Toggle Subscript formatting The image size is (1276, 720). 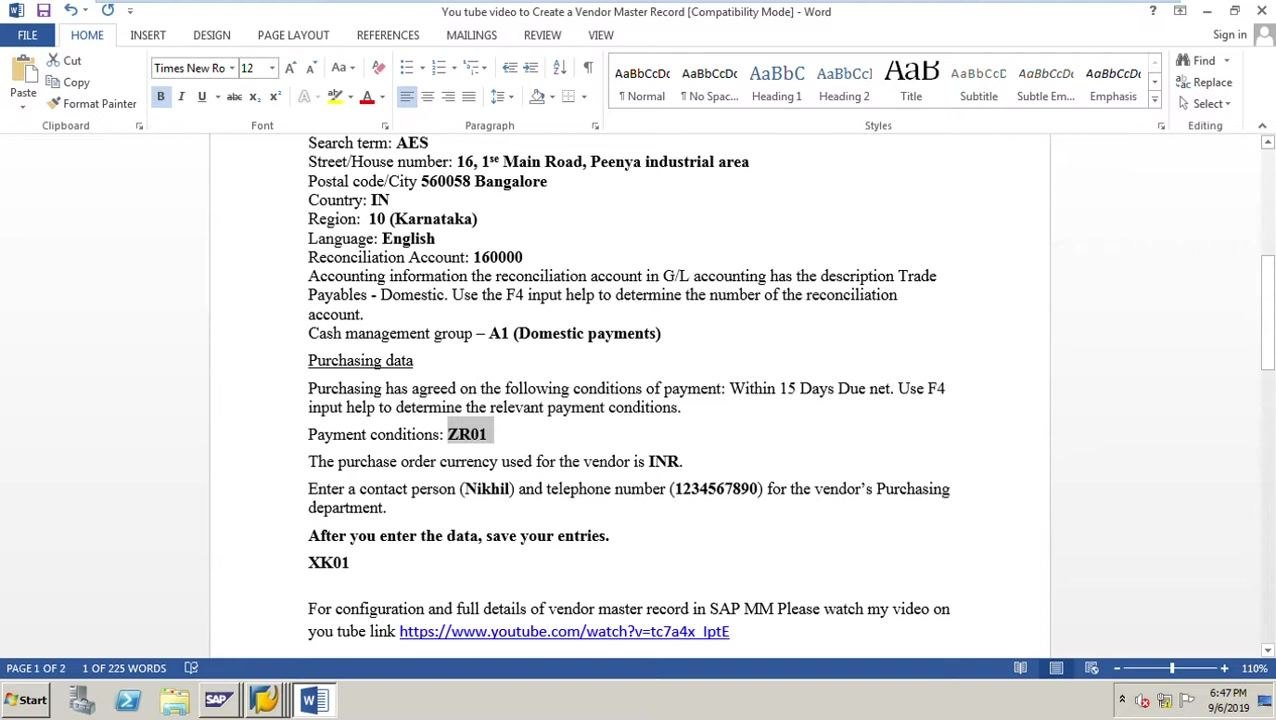point(254,96)
